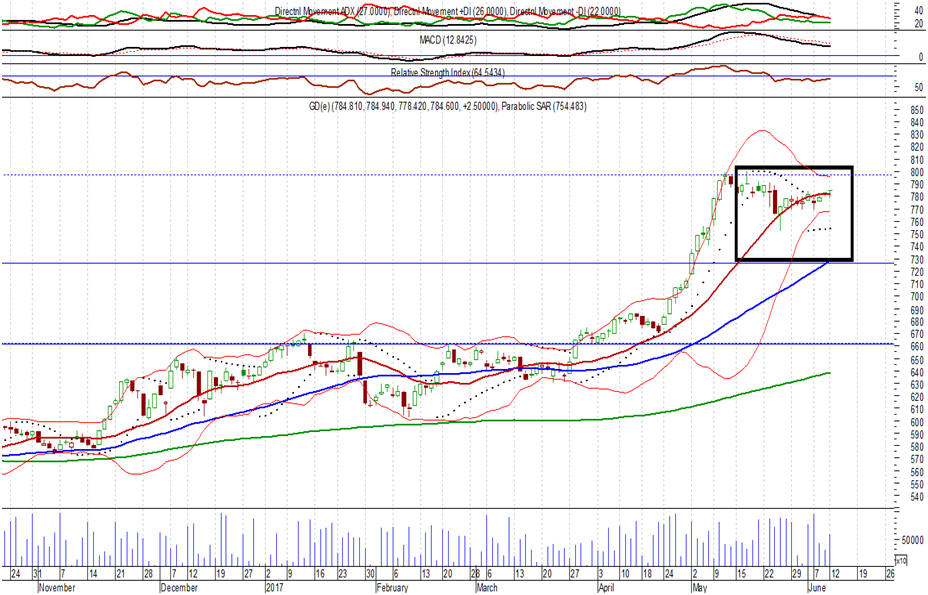Select the 660 price axis value

(917, 347)
